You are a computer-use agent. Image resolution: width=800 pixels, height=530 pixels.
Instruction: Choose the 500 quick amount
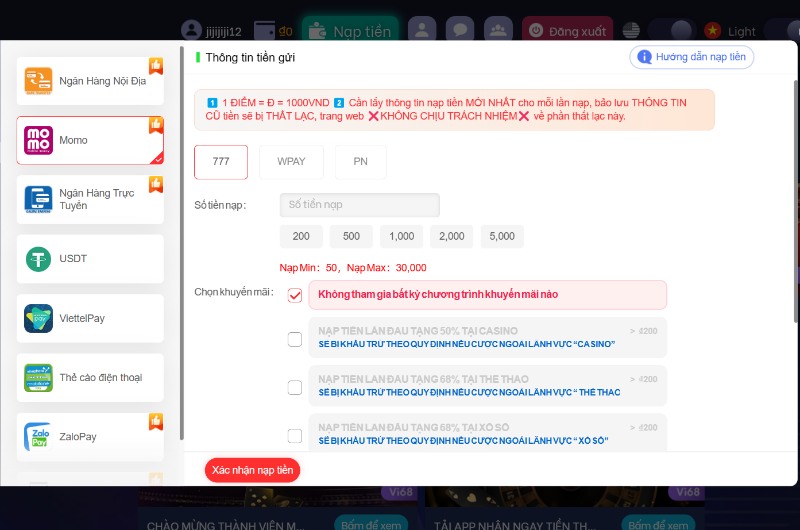(x=351, y=237)
